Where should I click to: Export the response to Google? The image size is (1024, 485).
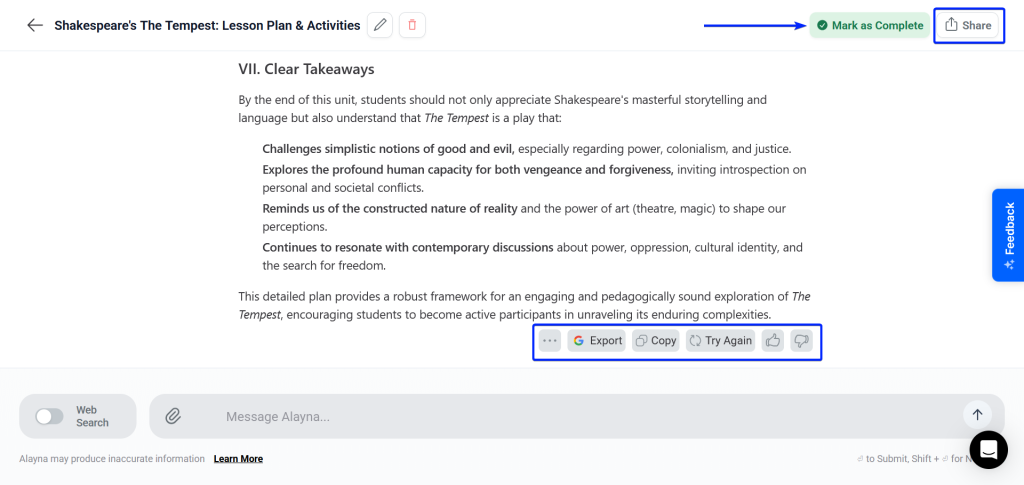pyautogui.click(x=597, y=341)
